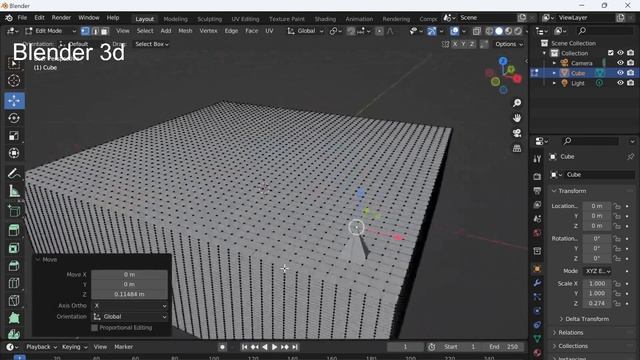Select the Measure tool

14,191
